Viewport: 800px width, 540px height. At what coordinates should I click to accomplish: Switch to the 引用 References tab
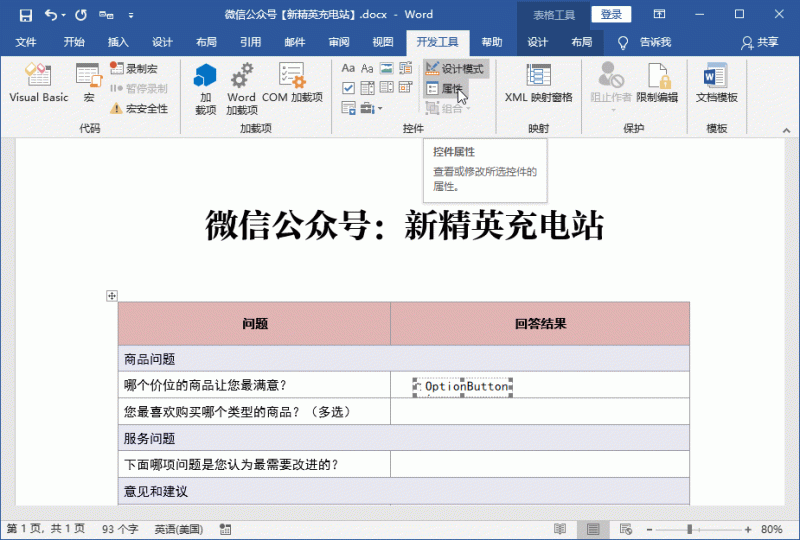point(251,42)
